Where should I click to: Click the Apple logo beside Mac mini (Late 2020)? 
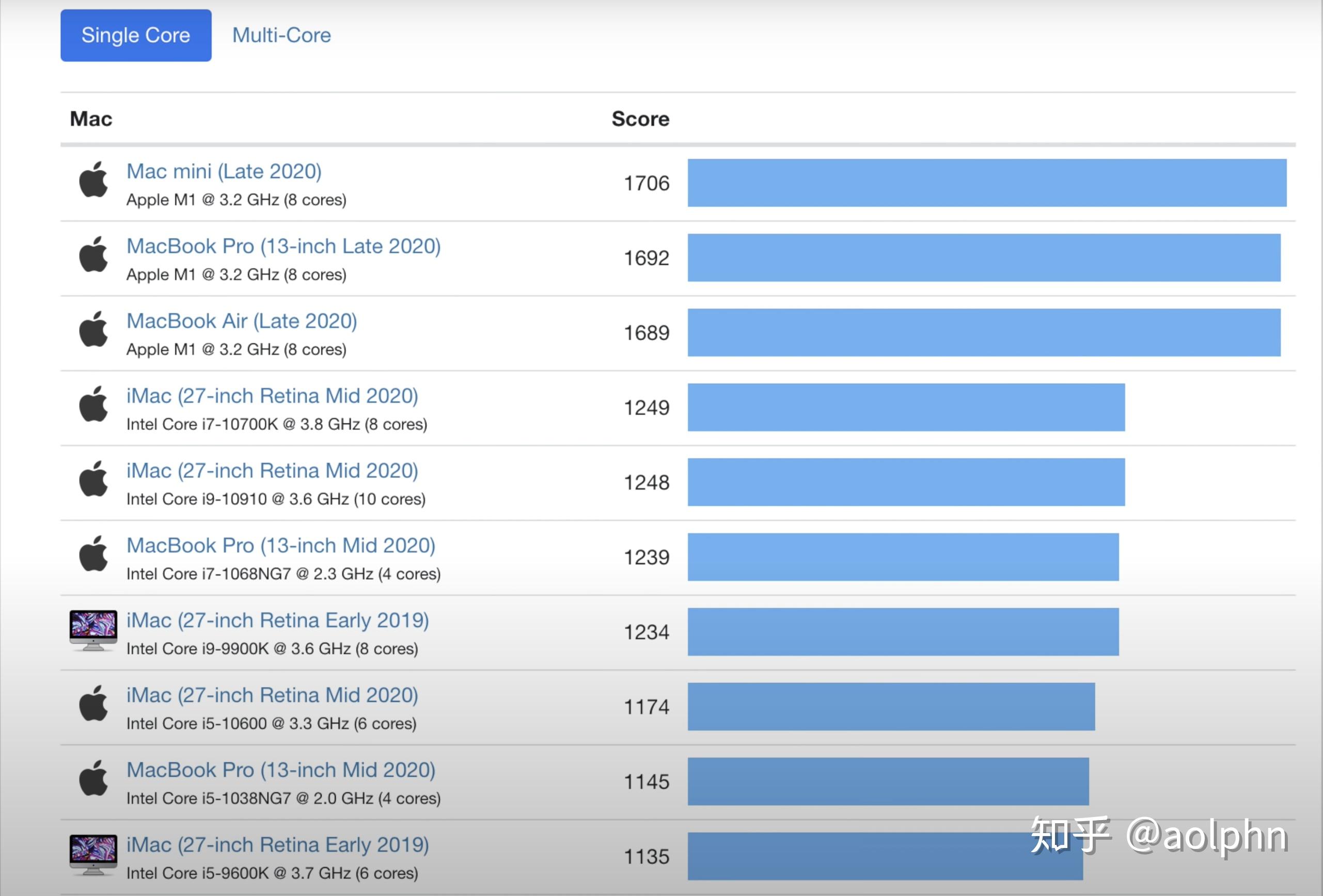pos(93,179)
